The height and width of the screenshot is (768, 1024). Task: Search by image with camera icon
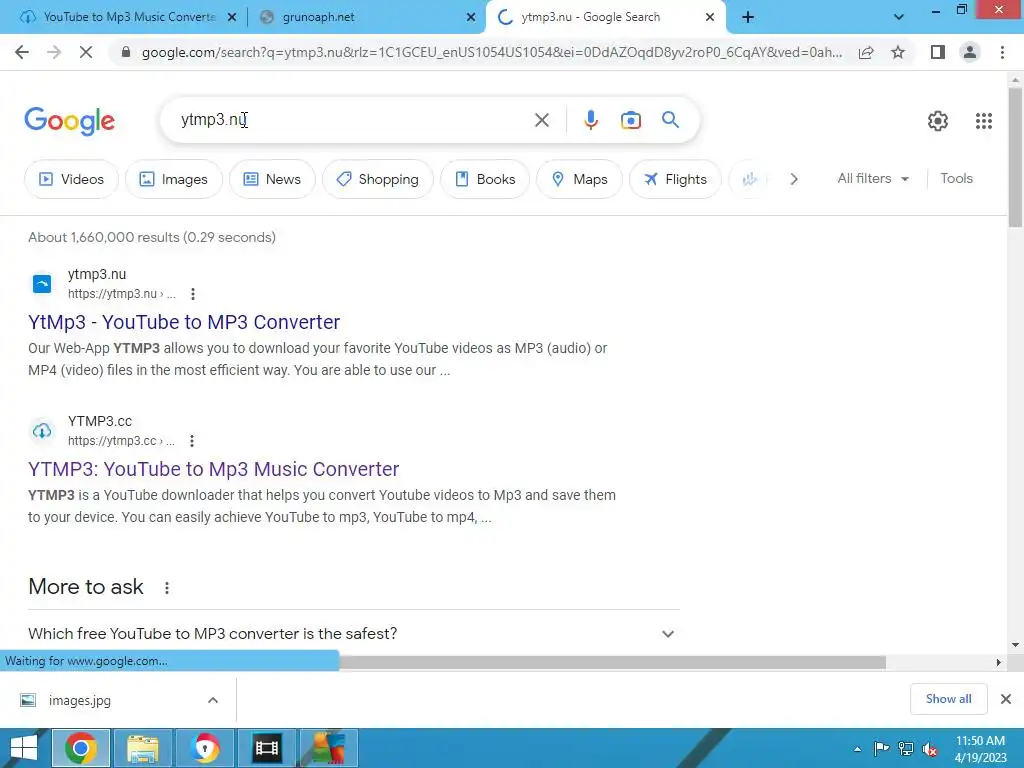[630, 120]
